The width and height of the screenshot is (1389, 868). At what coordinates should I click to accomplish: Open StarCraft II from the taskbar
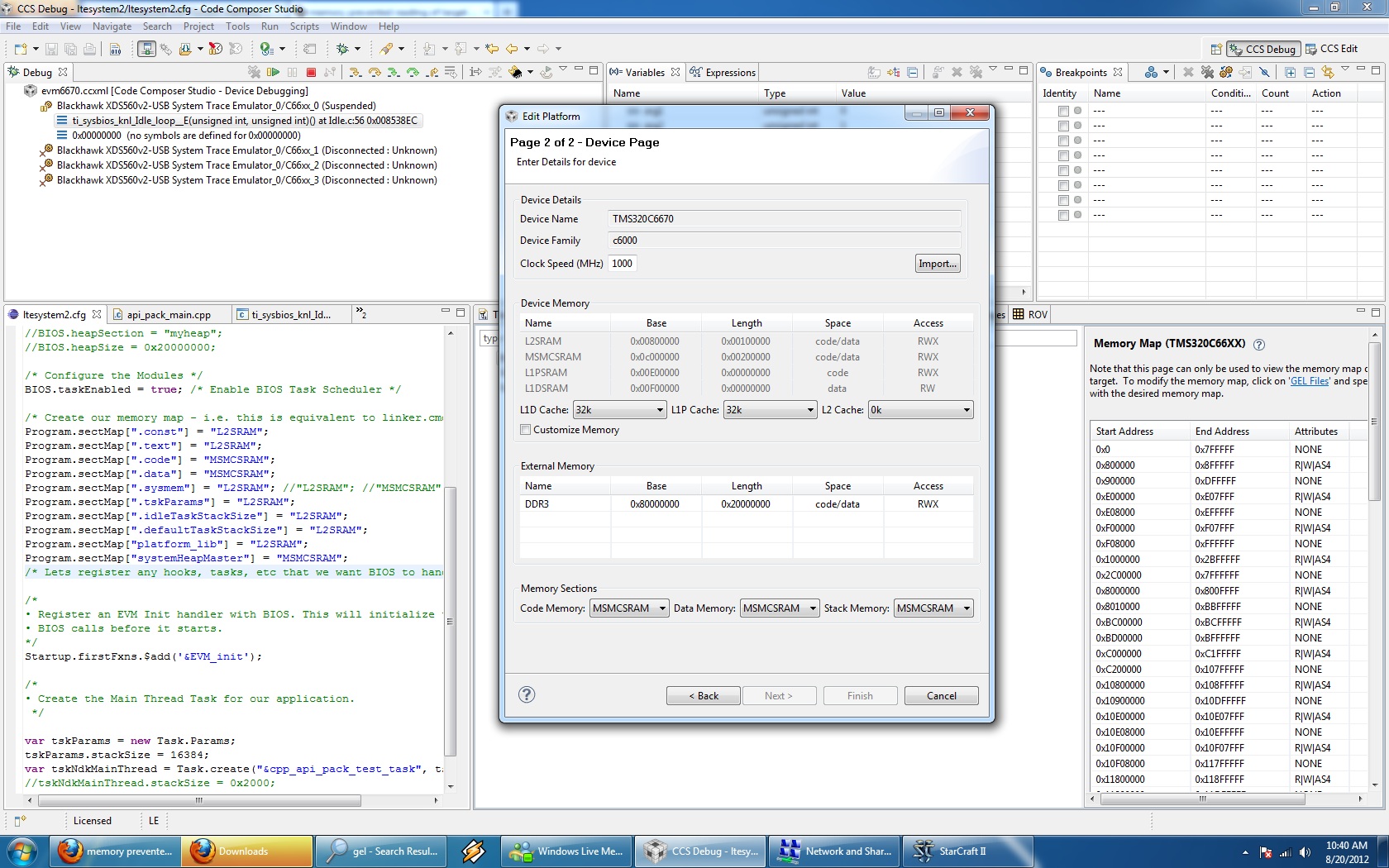click(967, 851)
